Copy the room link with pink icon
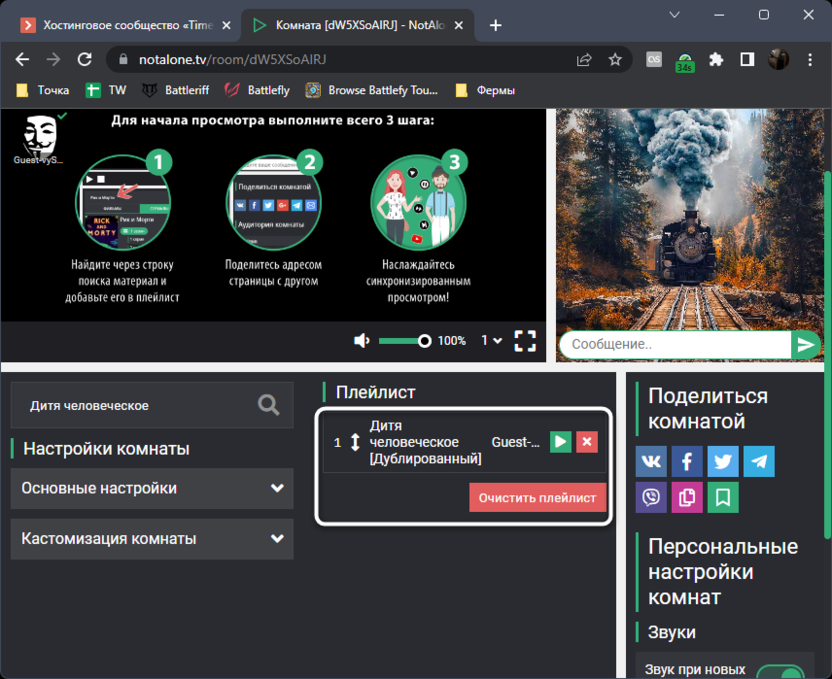 click(687, 497)
